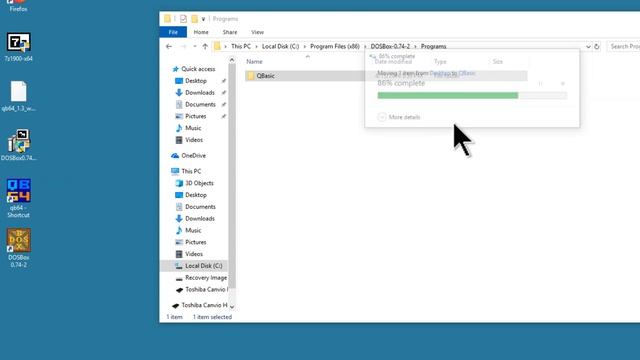Open the Home ribbon tab
Viewport: 640px width, 360px height.
pos(201,32)
